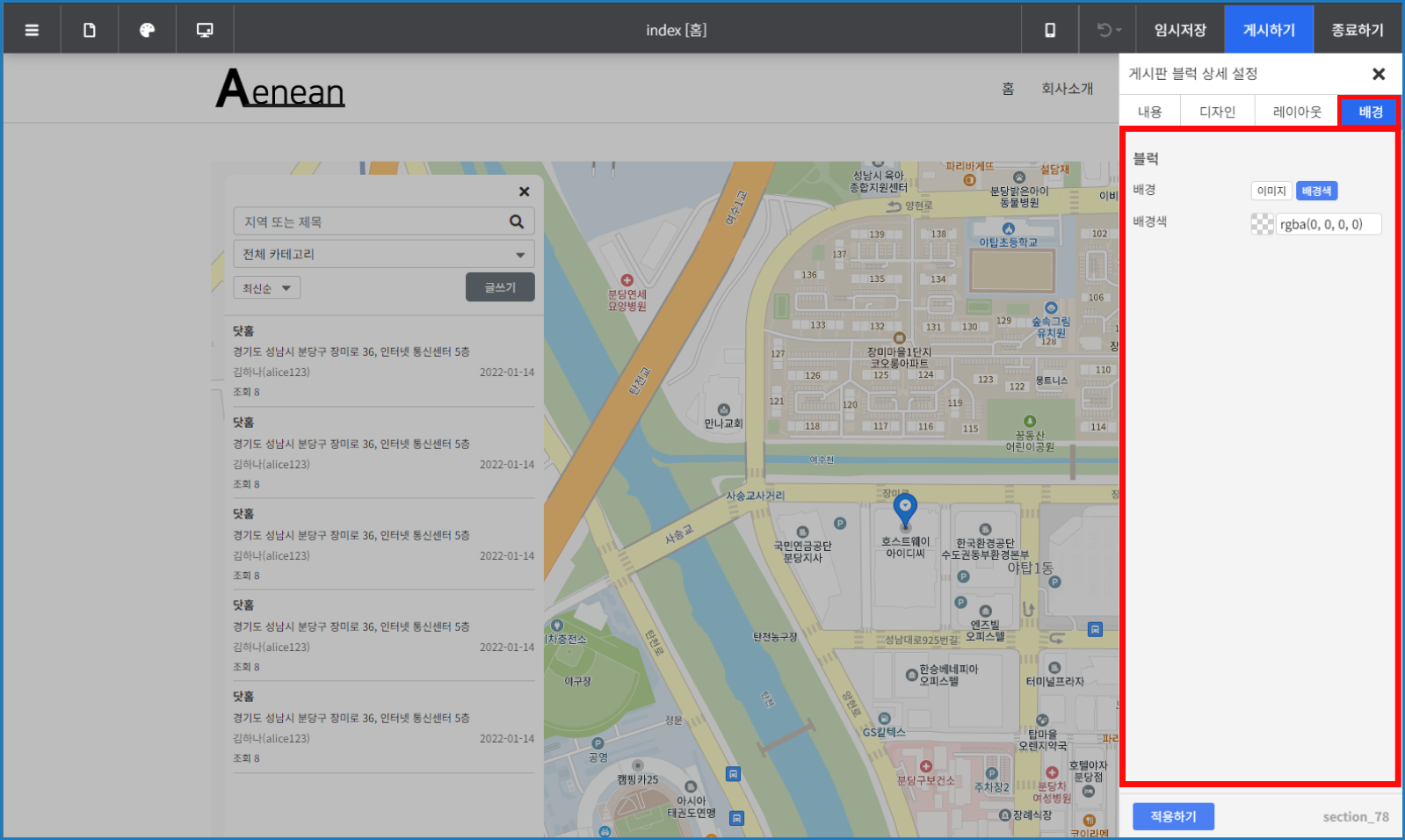Switch to mobile view icon

click(1049, 30)
